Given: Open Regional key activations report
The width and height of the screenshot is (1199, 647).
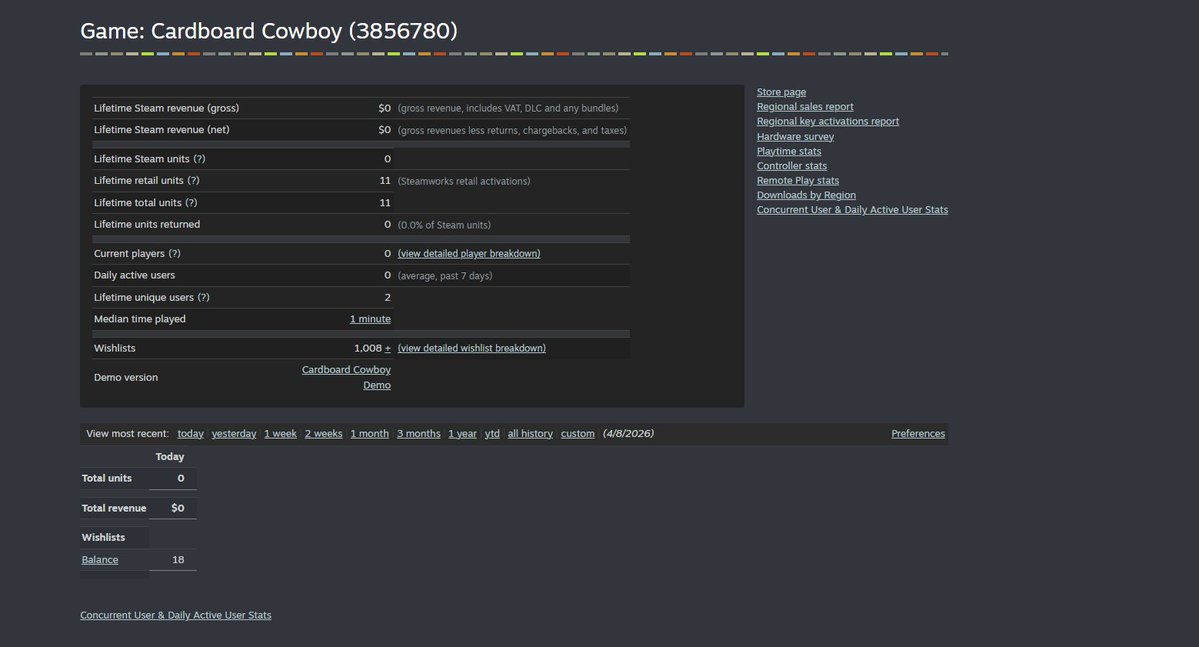Looking at the screenshot, I should click(x=827, y=121).
